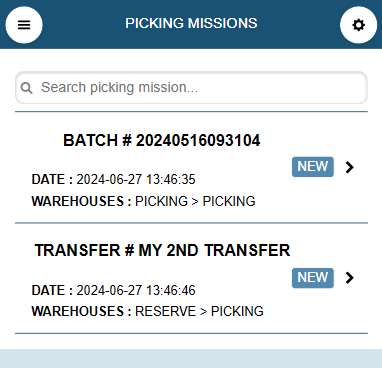Click the NEW badge on the transfer mission
This screenshot has width=382, height=368.
pyautogui.click(x=313, y=278)
